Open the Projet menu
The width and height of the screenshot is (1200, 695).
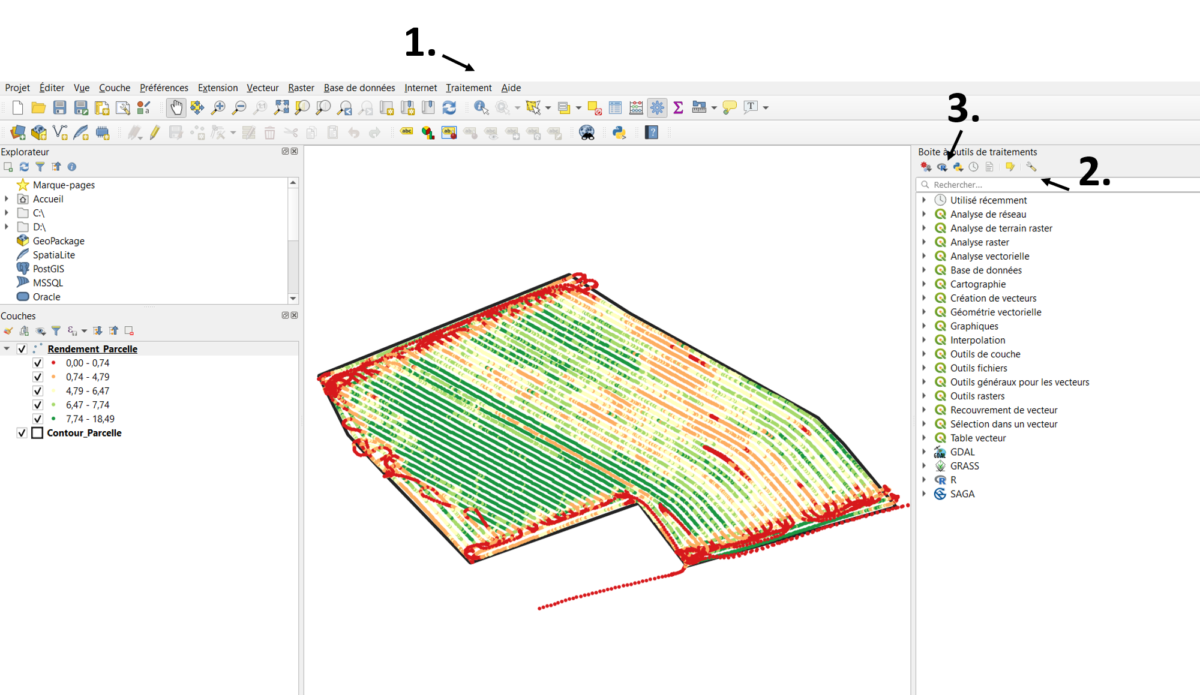click(x=17, y=88)
